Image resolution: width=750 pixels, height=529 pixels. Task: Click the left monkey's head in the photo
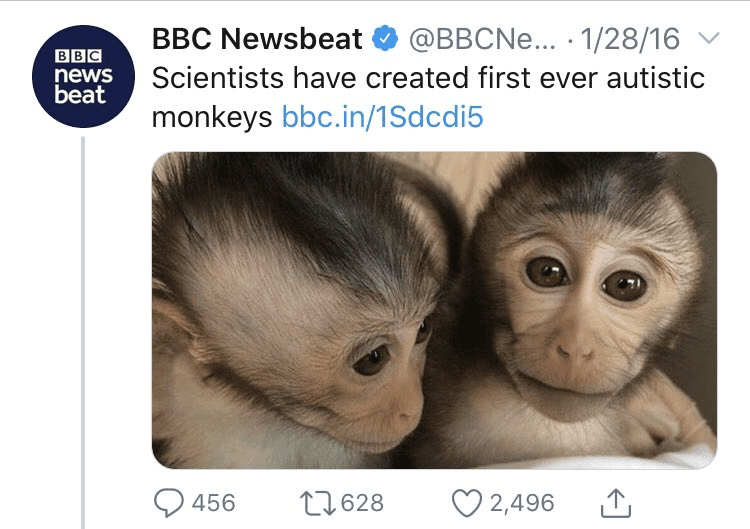click(x=297, y=287)
